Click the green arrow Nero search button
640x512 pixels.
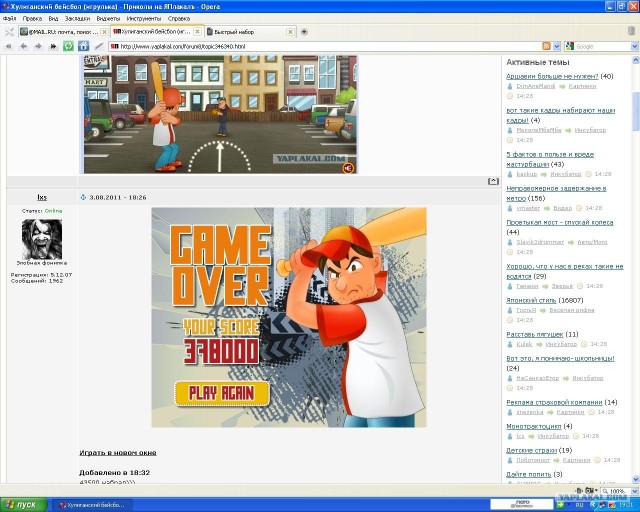point(560,505)
